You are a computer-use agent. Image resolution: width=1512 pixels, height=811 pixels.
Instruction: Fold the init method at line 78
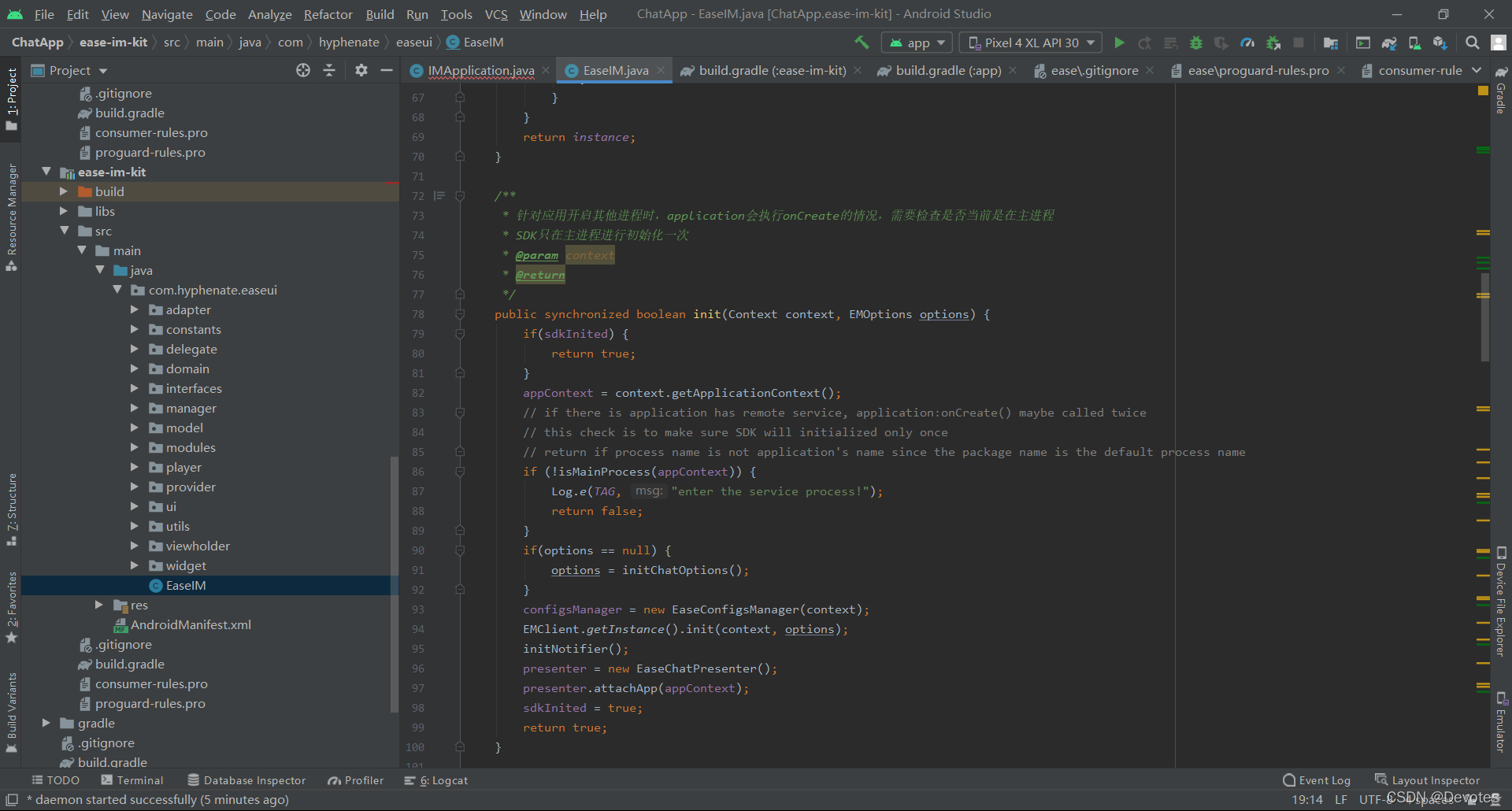[x=460, y=314]
